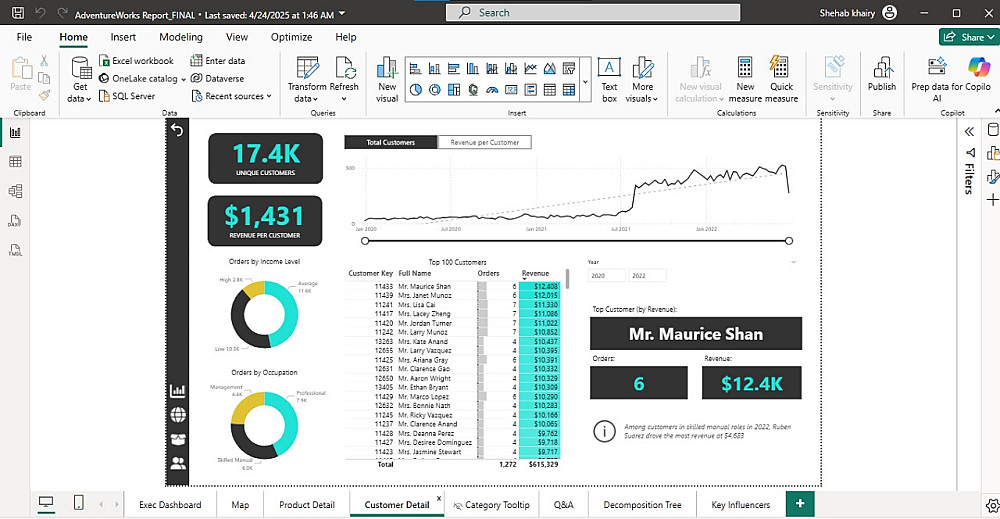The height and width of the screenshot is (519, 1000).
Task: Toggle chart to Revenue per Customer
Action: click(x=485, y=142)
